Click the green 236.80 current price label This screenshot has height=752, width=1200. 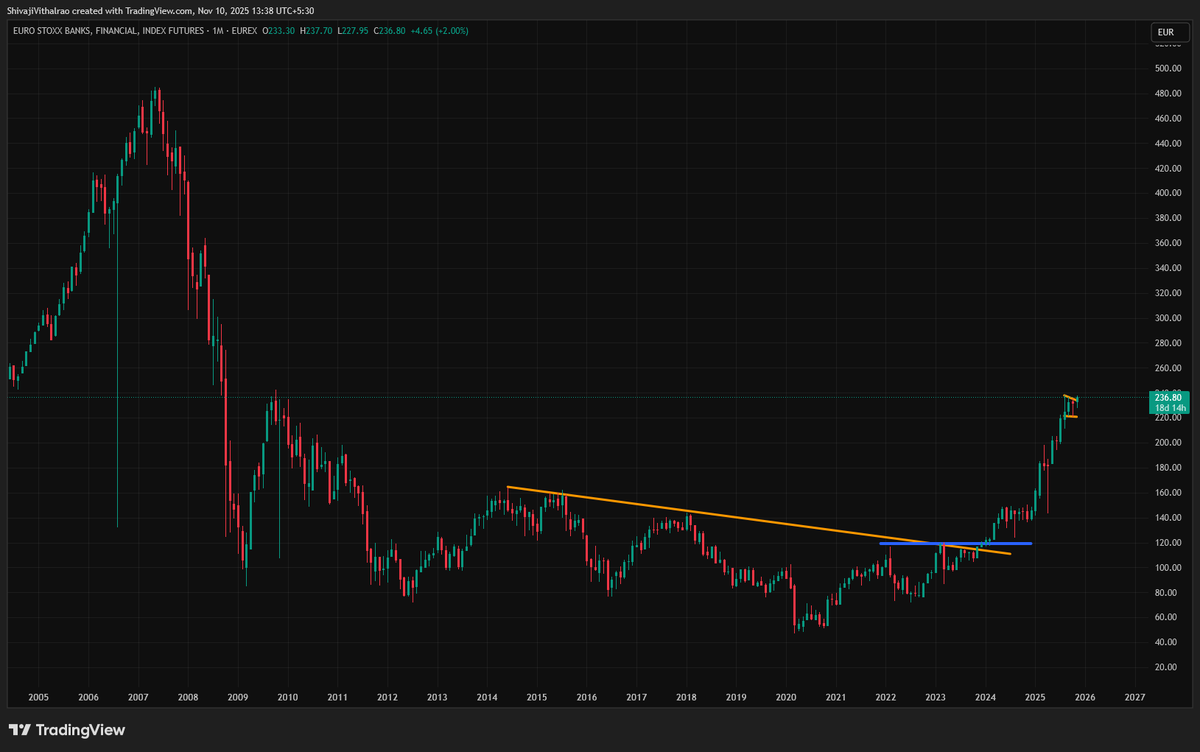(x=1167, y=397)
